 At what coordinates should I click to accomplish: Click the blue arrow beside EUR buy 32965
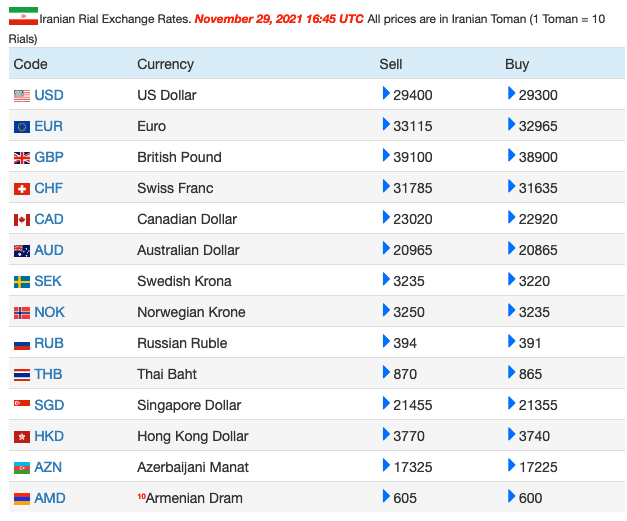point(512,124)
